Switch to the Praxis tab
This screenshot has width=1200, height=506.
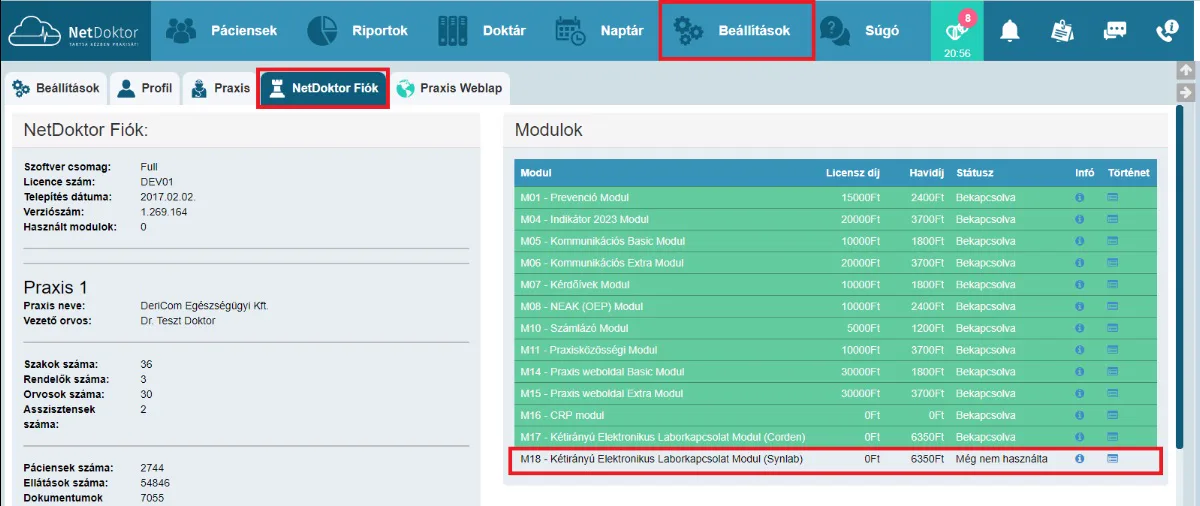[219, 88]
